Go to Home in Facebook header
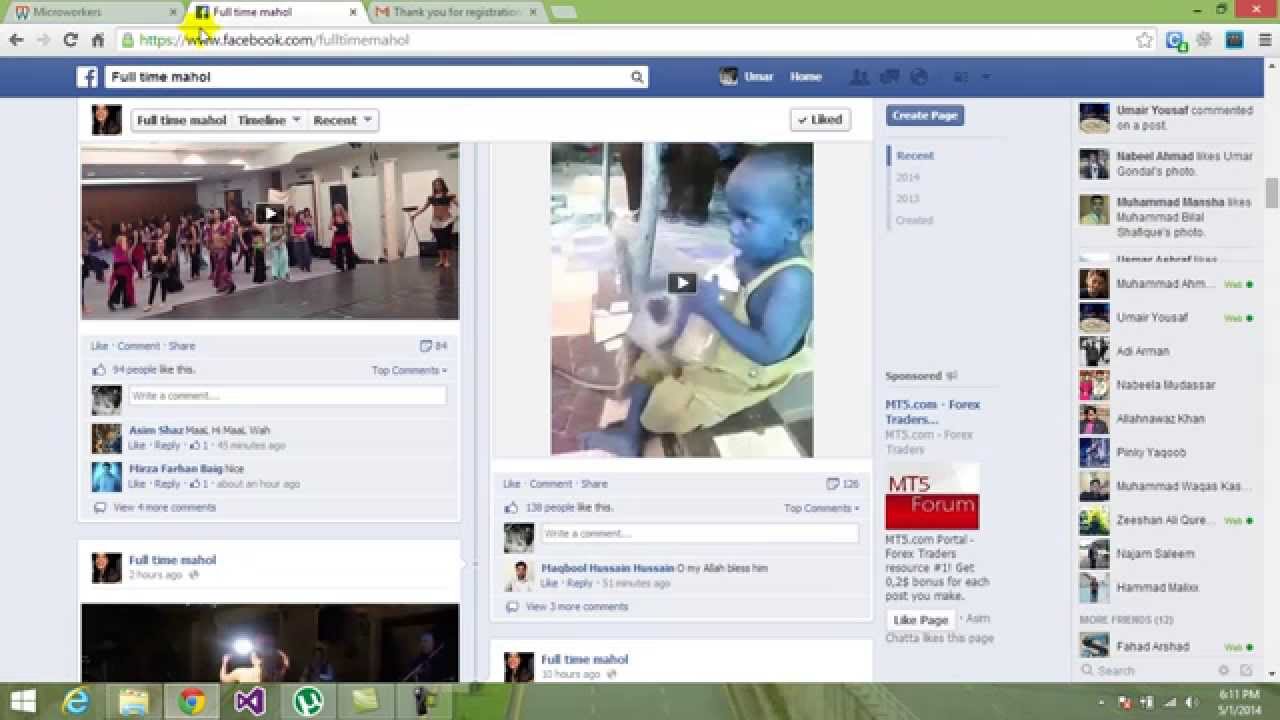The image size is (1280, 720). [x=805, y=77]
